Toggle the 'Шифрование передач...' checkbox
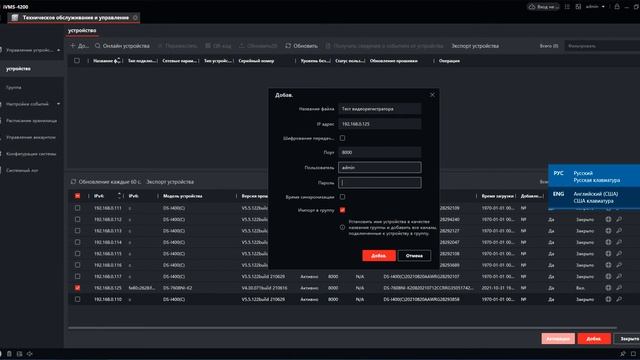Image resolution: width=640 pixels, height=360 pixels. point(342,138)
